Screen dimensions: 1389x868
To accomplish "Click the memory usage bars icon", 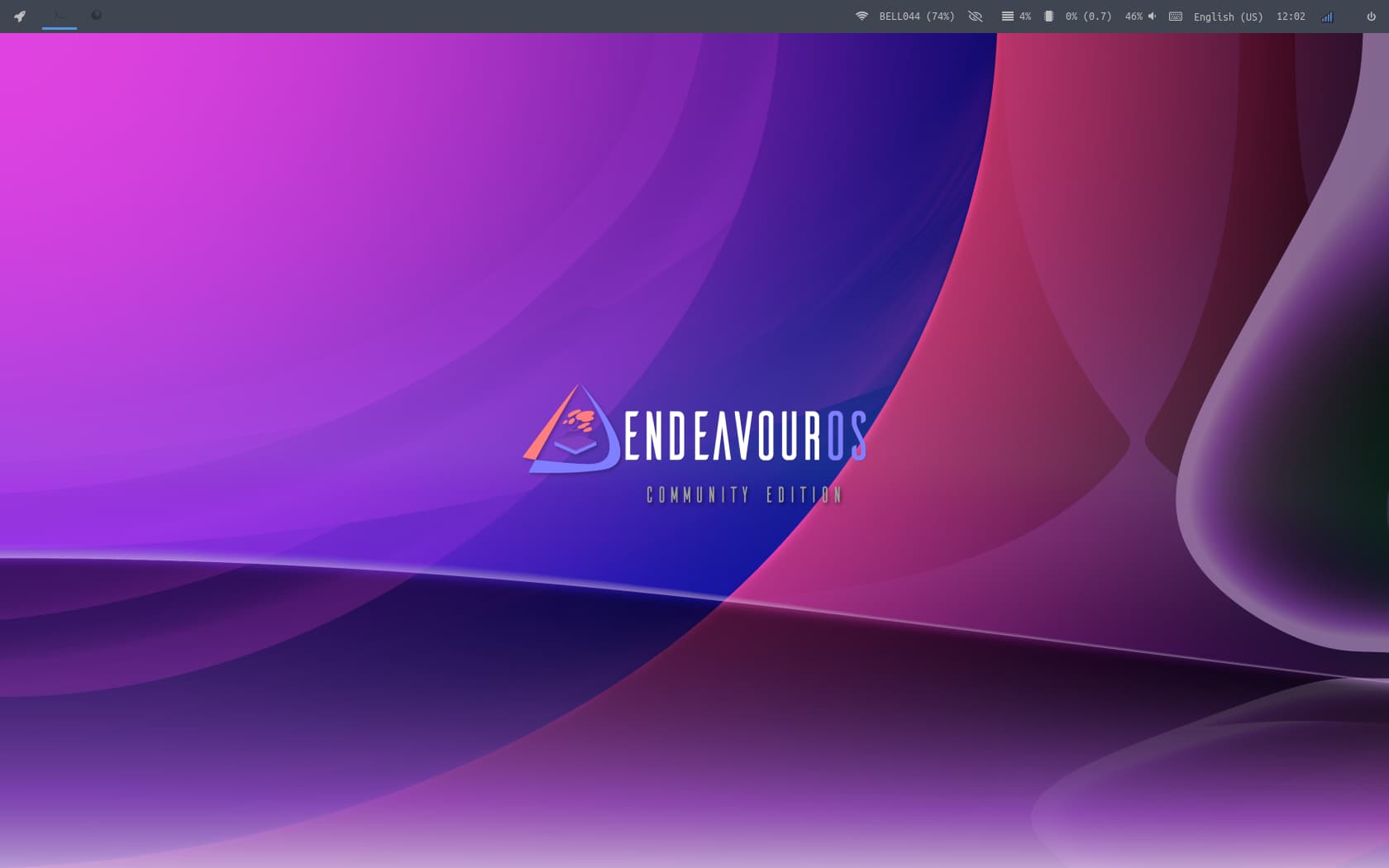I will click(x=1007, y=17).
